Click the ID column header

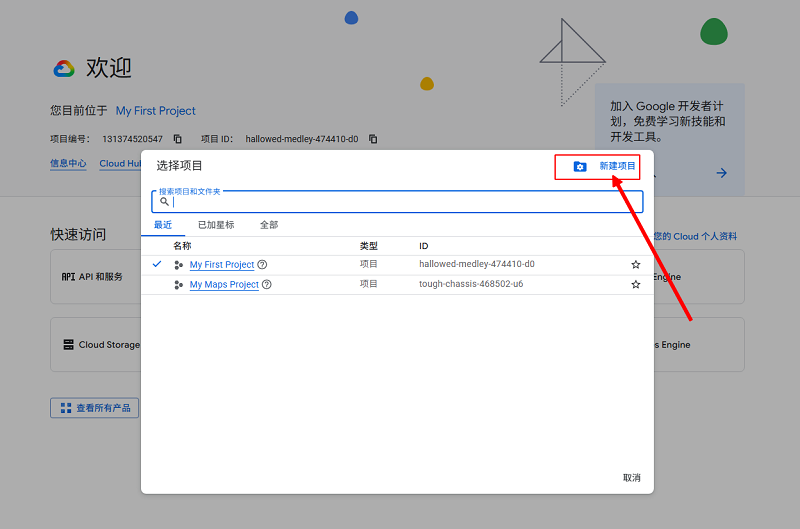point(423,246)
